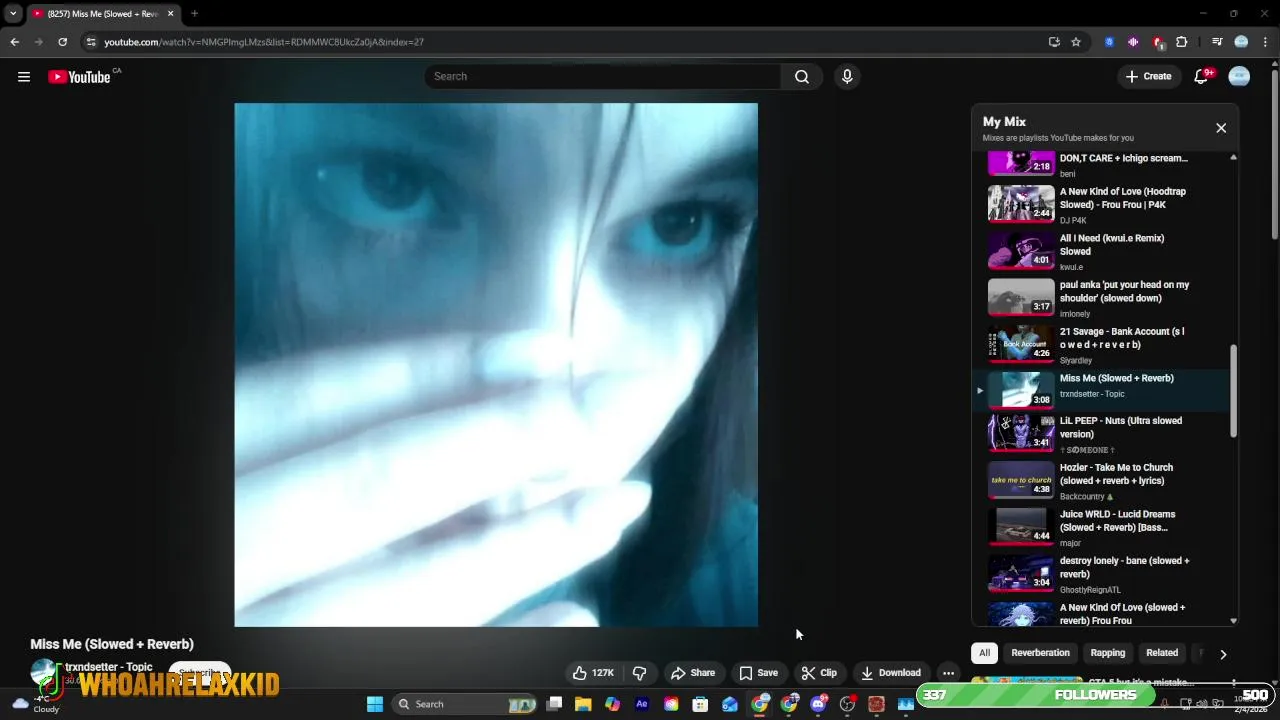Click the Windows Start button
This screenshot has width=1280, height=720.
tap(375, 704)
